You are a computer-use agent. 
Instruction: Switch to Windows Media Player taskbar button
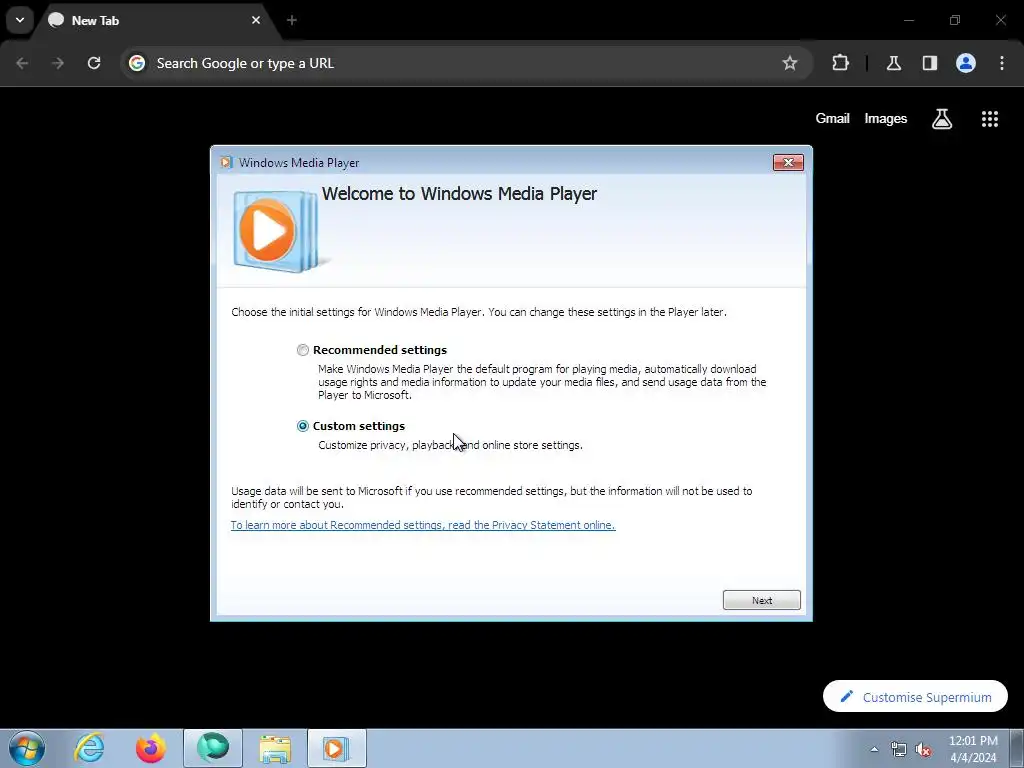336,748
